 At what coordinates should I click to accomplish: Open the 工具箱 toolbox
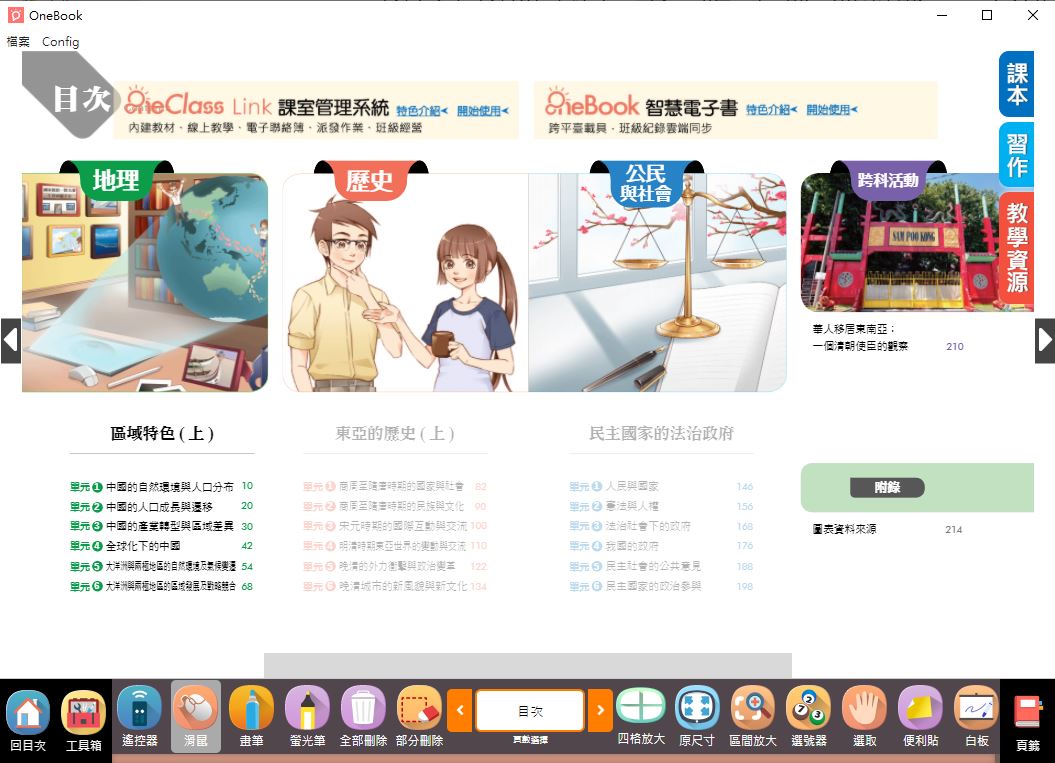pos(83,721)
